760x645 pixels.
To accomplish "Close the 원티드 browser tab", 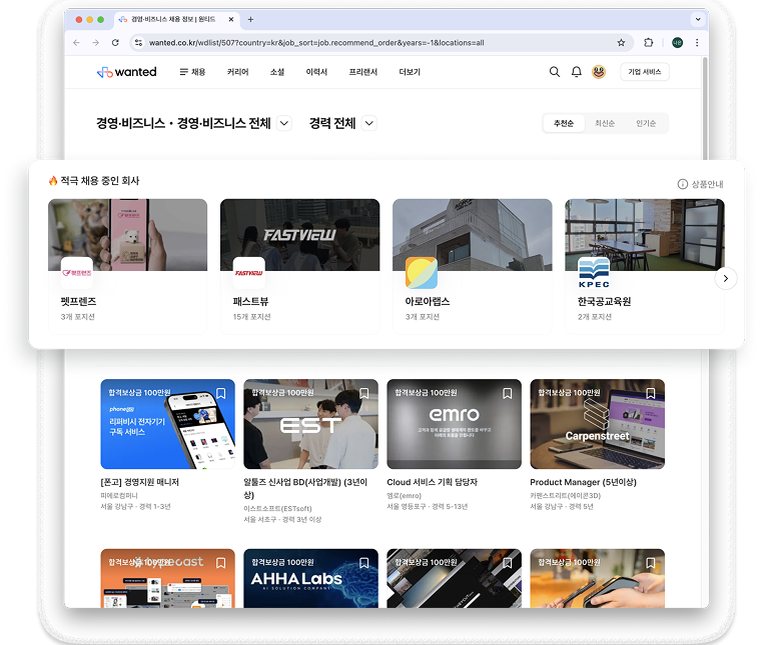I will point(231,19).
